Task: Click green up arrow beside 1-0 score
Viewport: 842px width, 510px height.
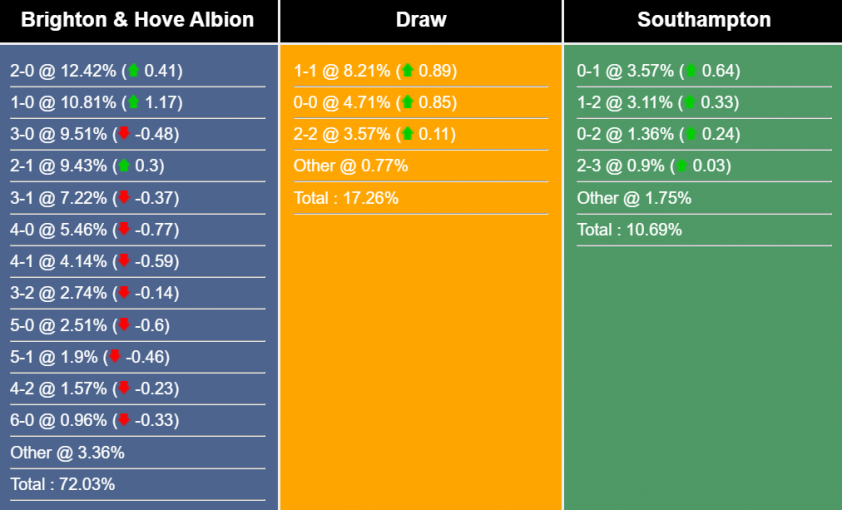Action: 133,102
